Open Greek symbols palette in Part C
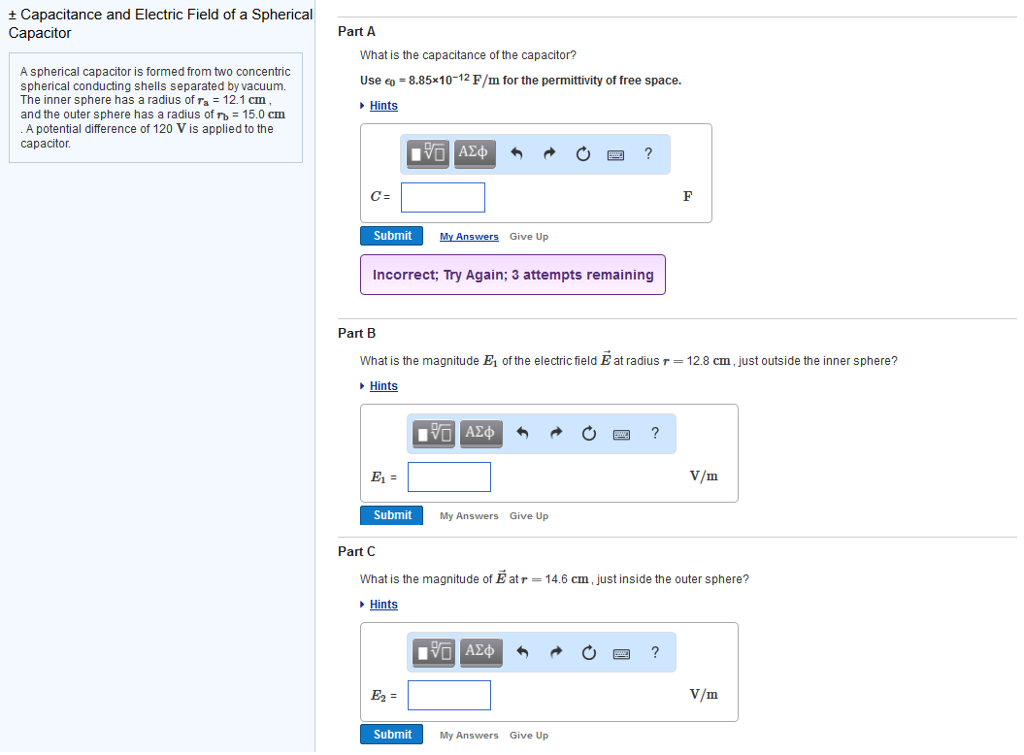 pos(481,652)
